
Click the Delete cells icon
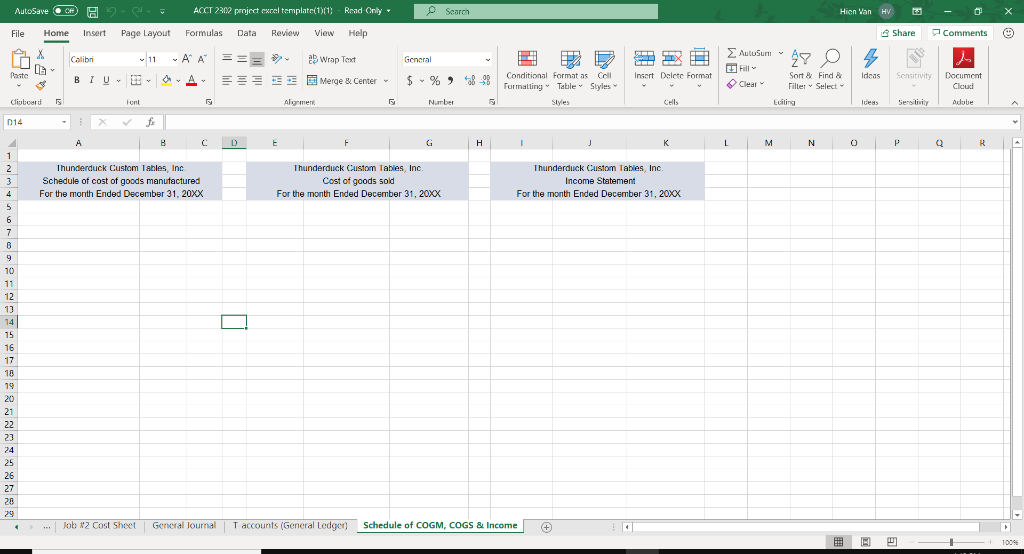671,59
